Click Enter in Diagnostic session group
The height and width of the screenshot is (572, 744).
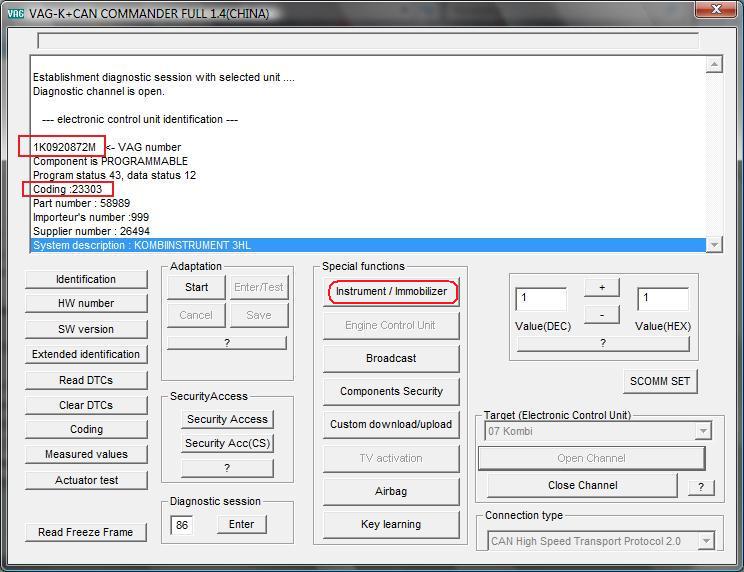pyautogui.click(x=242, y=525)
